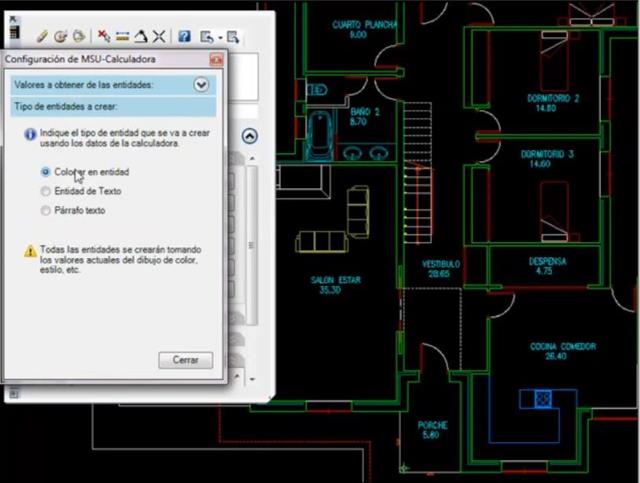Select the angle measurement icon
The image size is (640, 483).
coord(141,36)
